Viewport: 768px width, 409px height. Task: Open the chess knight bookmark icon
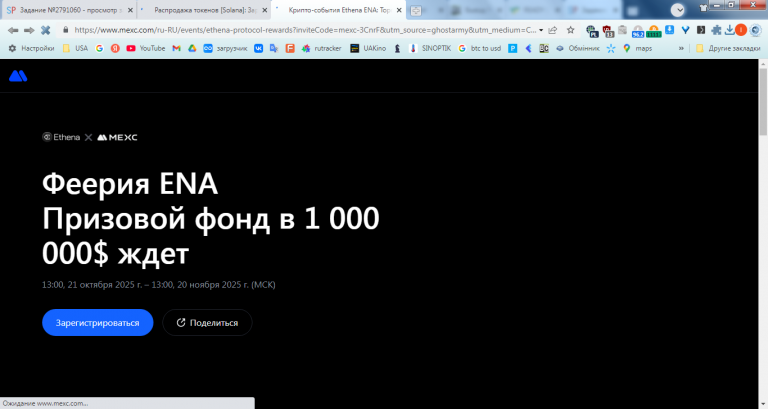pyautogui.click(x=397, y=48)
